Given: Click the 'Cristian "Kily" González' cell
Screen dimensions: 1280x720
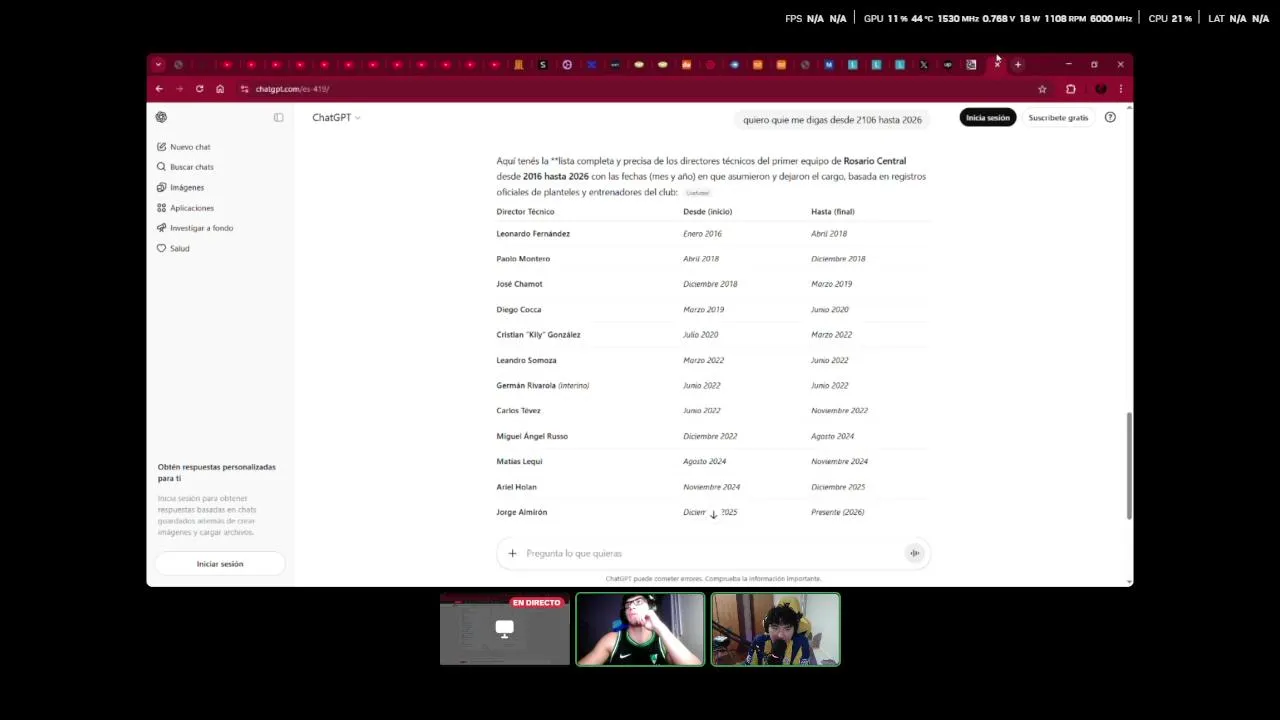Looking at the screenshot, I should 538,335.
